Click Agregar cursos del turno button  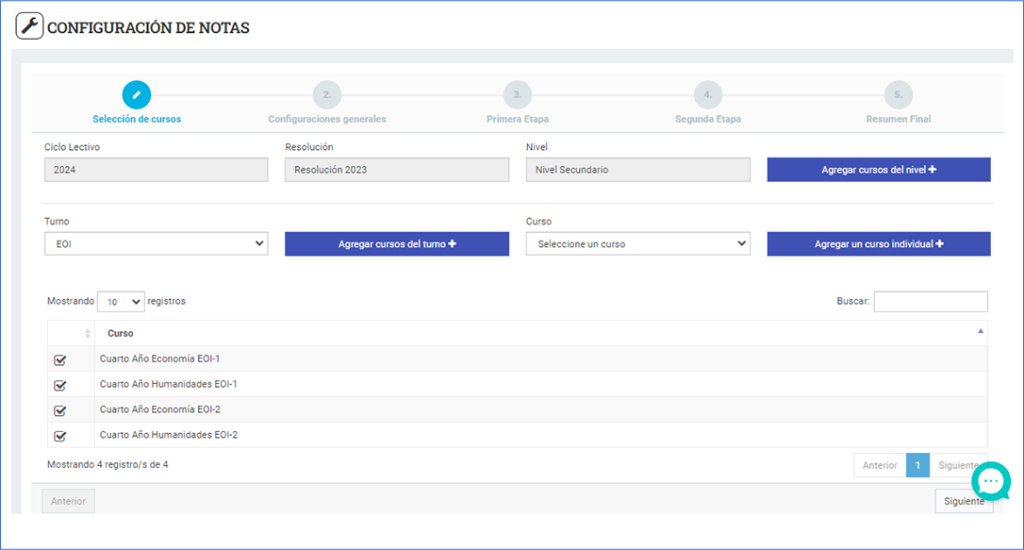(x=397, y=244)
